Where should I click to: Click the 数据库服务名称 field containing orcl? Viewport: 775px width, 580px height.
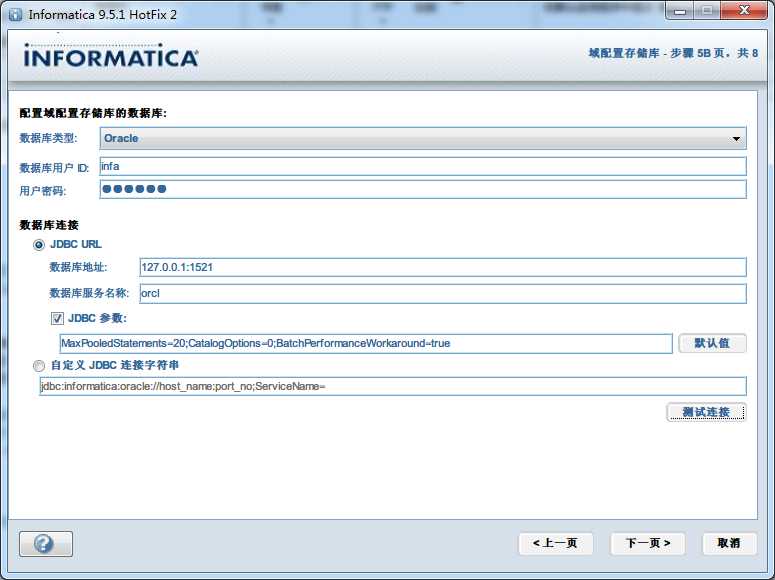click(443, 293)
